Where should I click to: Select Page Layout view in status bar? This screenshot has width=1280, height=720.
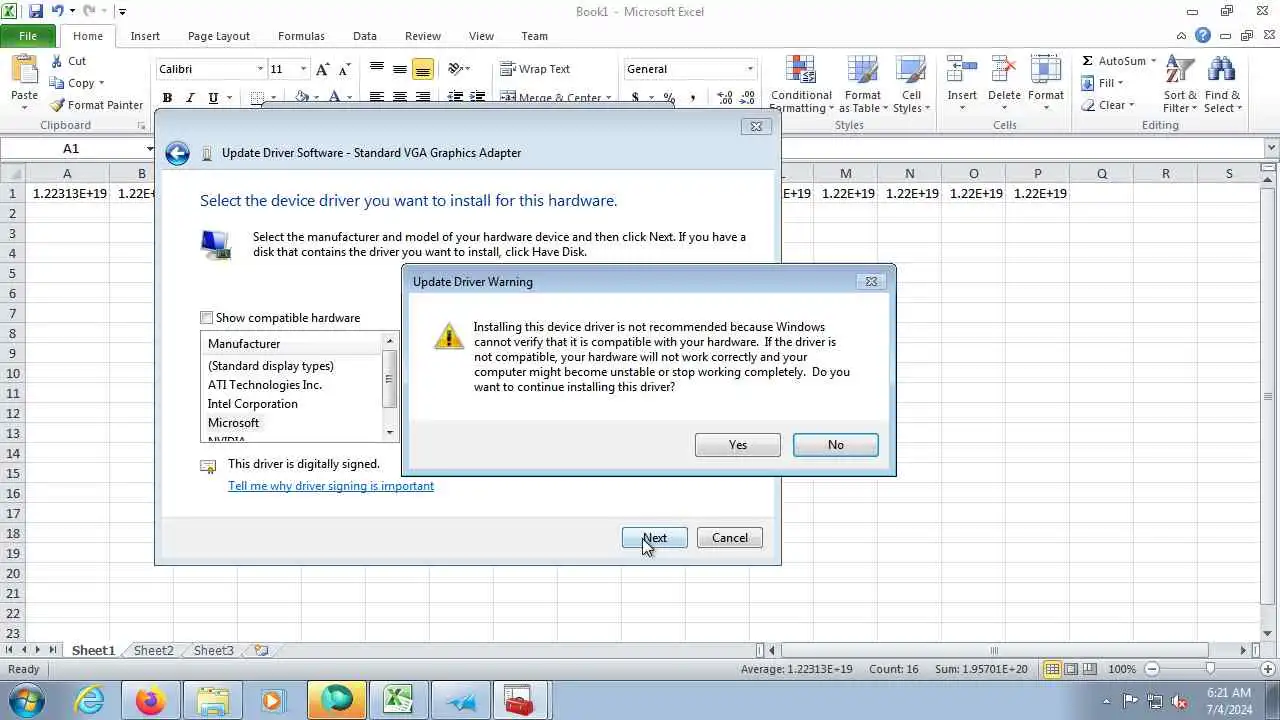[1071, 669]
